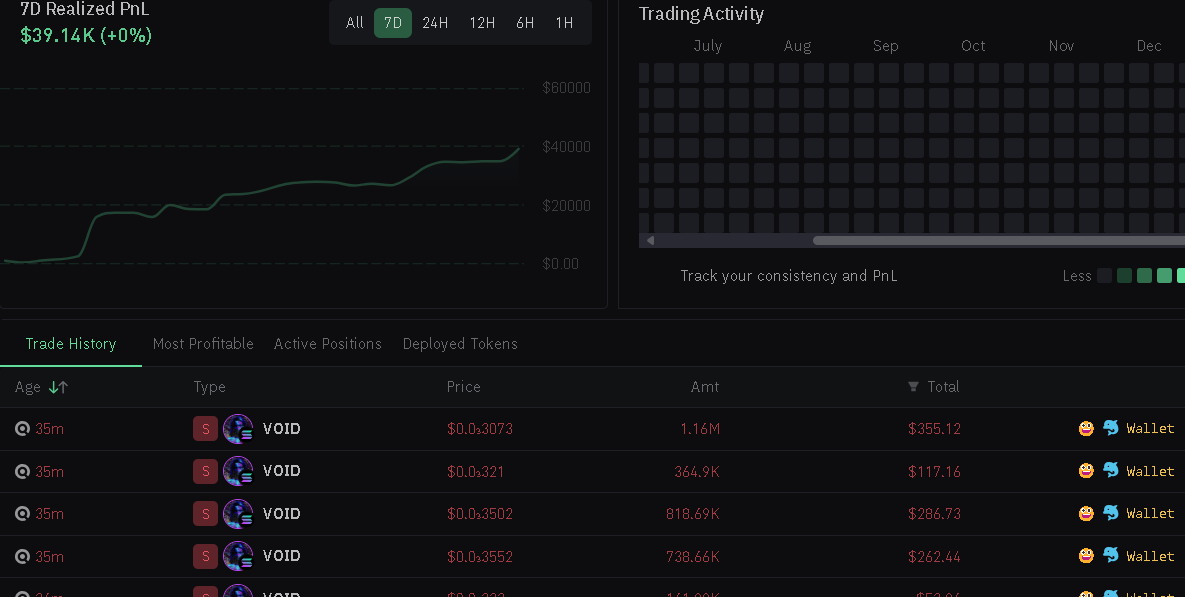Click the price $0.0₃3502
1185x597 pixels.
click(480, 515)
